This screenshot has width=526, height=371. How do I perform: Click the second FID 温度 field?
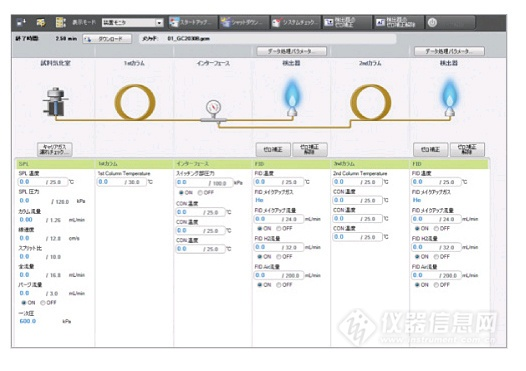click(436, 182)
